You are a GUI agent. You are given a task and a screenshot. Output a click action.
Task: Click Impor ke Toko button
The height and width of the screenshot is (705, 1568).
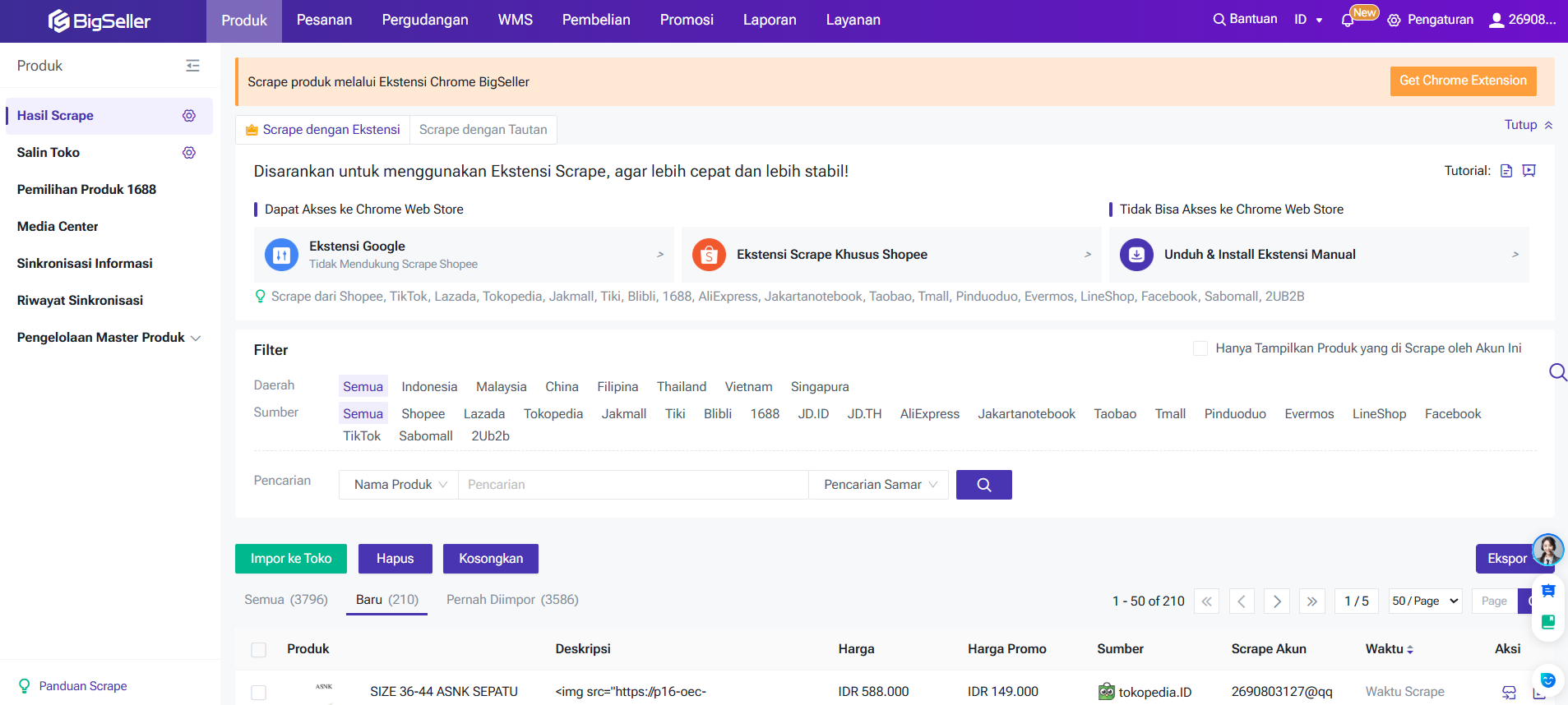click(291, 559)
